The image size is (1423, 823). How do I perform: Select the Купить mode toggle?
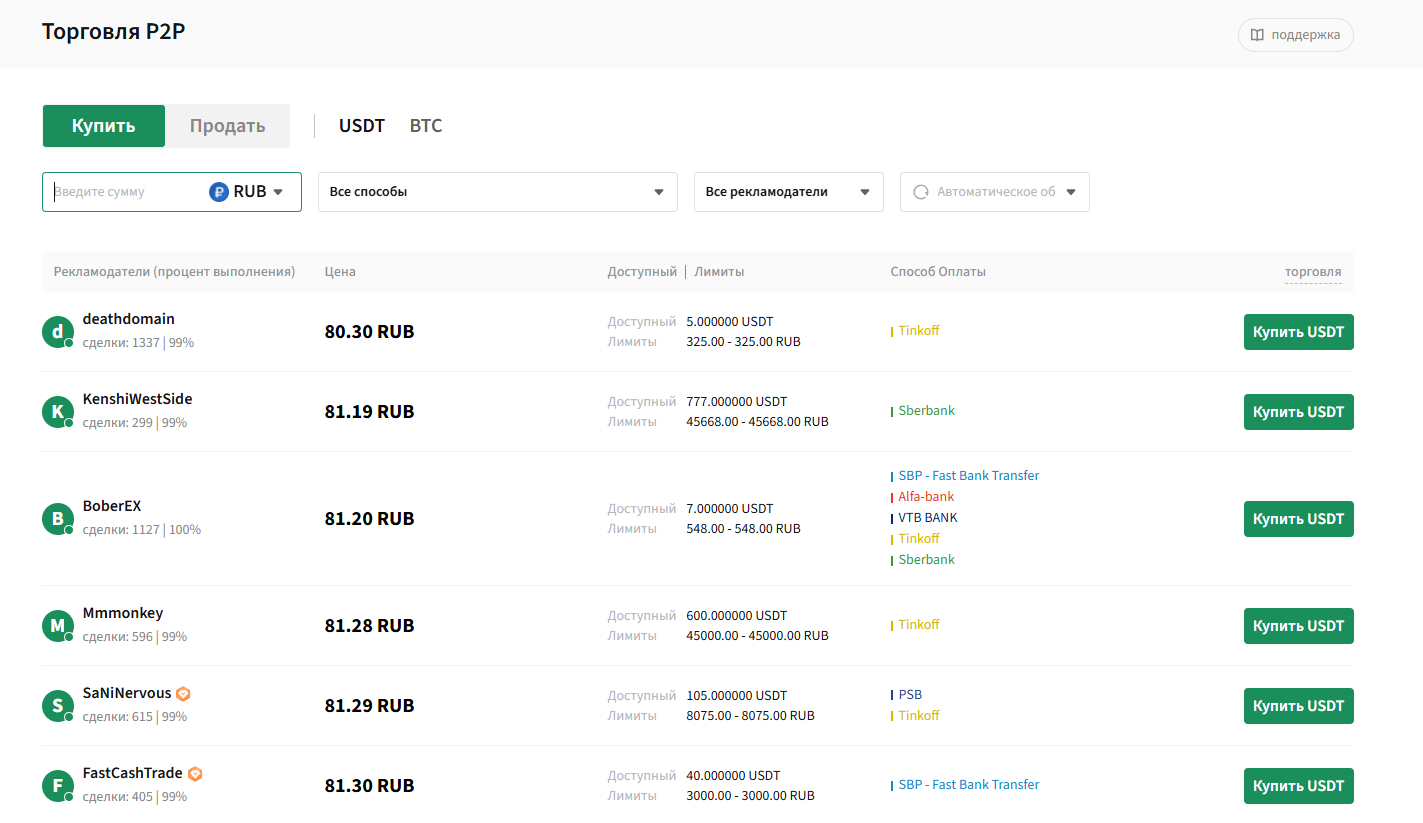coord(103,126)
